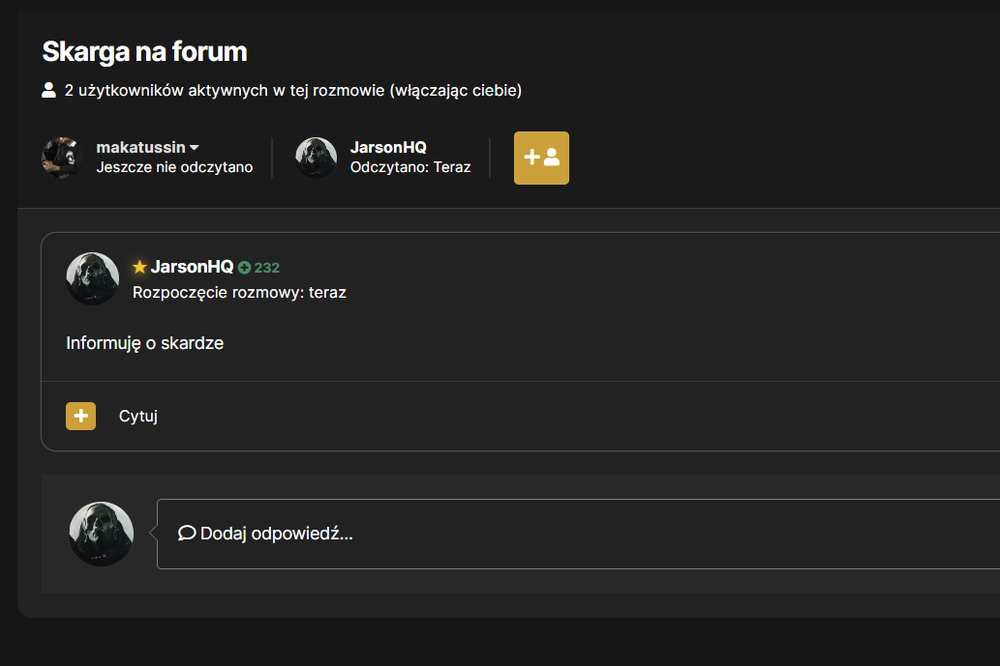Click the users icon beside active participants count

click(x=48, y=90)
